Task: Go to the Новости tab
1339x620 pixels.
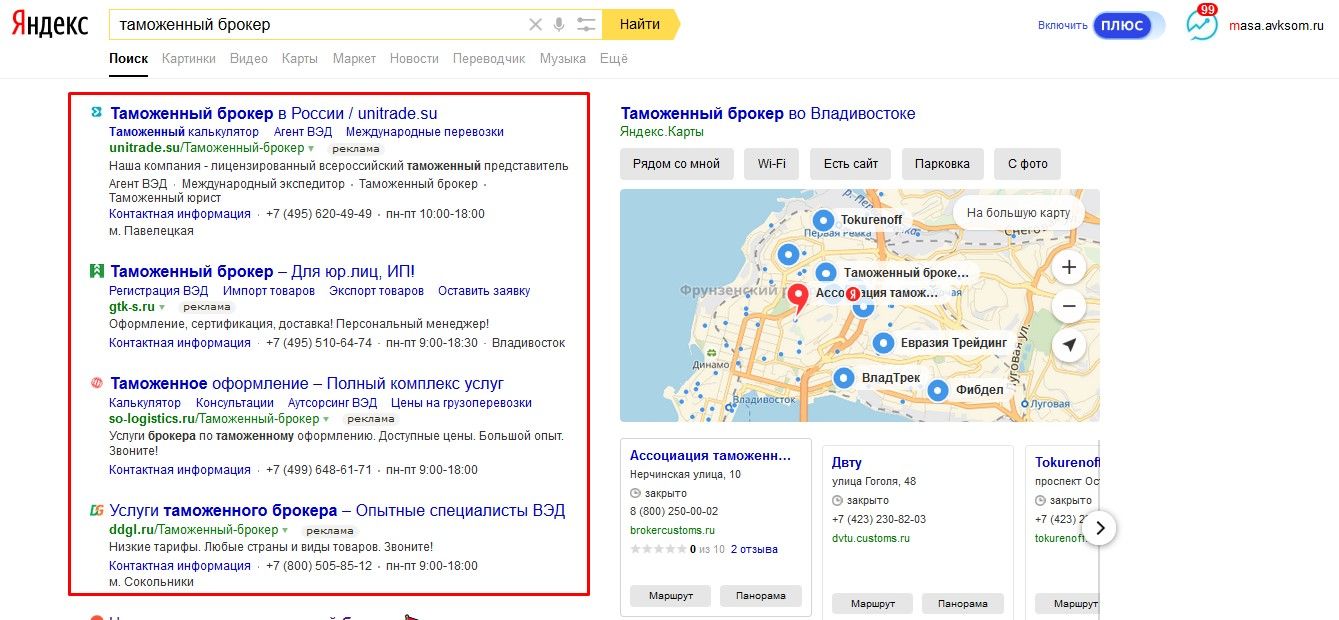Action: [414, 59]
